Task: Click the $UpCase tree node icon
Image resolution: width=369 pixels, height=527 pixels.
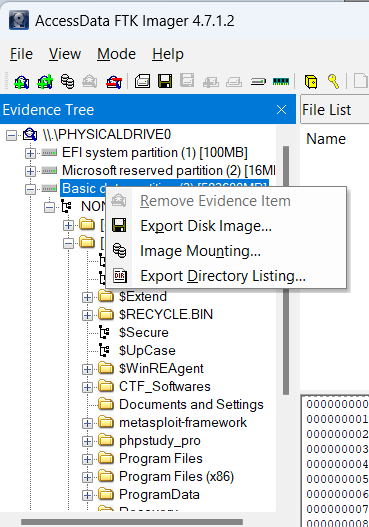Action: pyautogui.click(x=104, y=351)
